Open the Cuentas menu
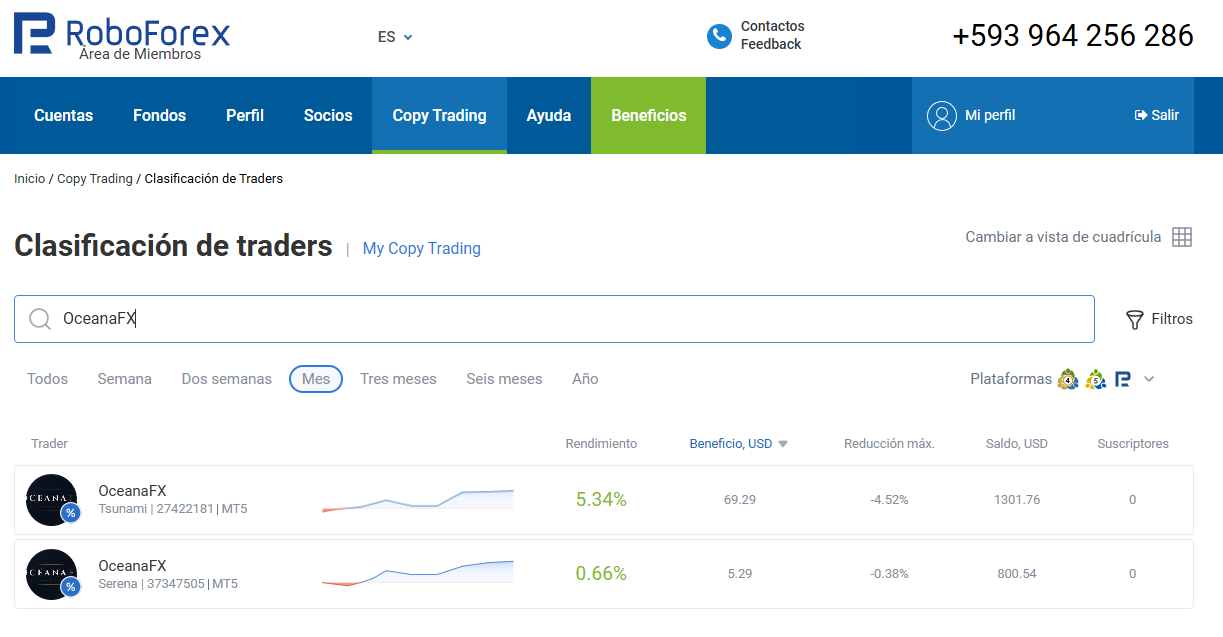The width and height of the screenshot is (1223, 637). [63, 116]
